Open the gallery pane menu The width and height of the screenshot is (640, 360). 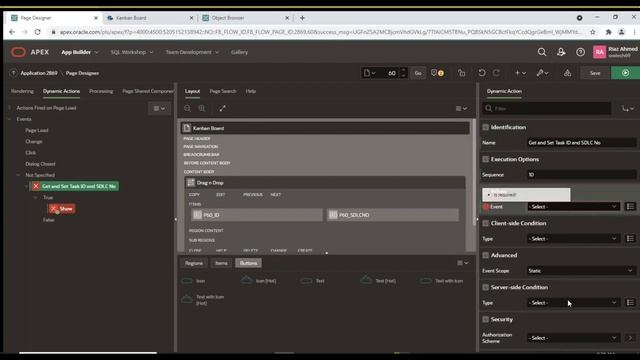click(462, 263)
